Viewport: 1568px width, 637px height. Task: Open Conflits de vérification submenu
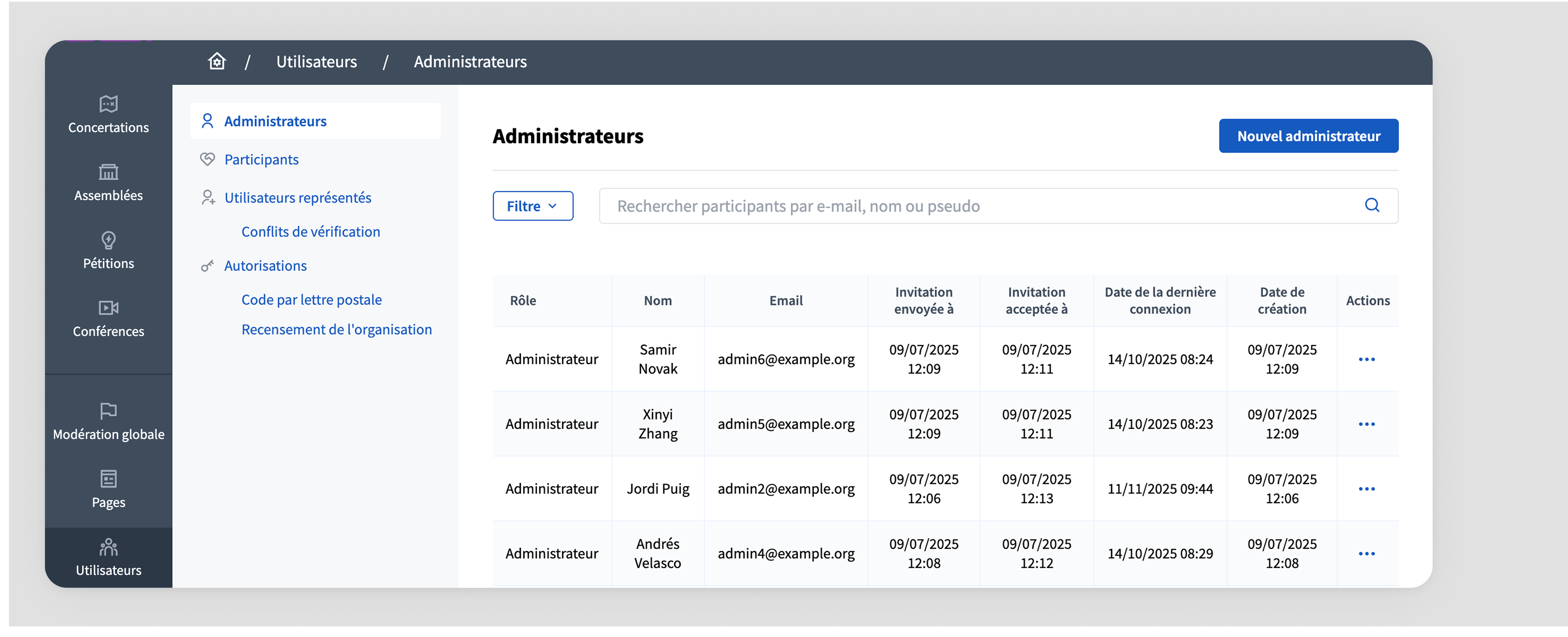(310, 232)
